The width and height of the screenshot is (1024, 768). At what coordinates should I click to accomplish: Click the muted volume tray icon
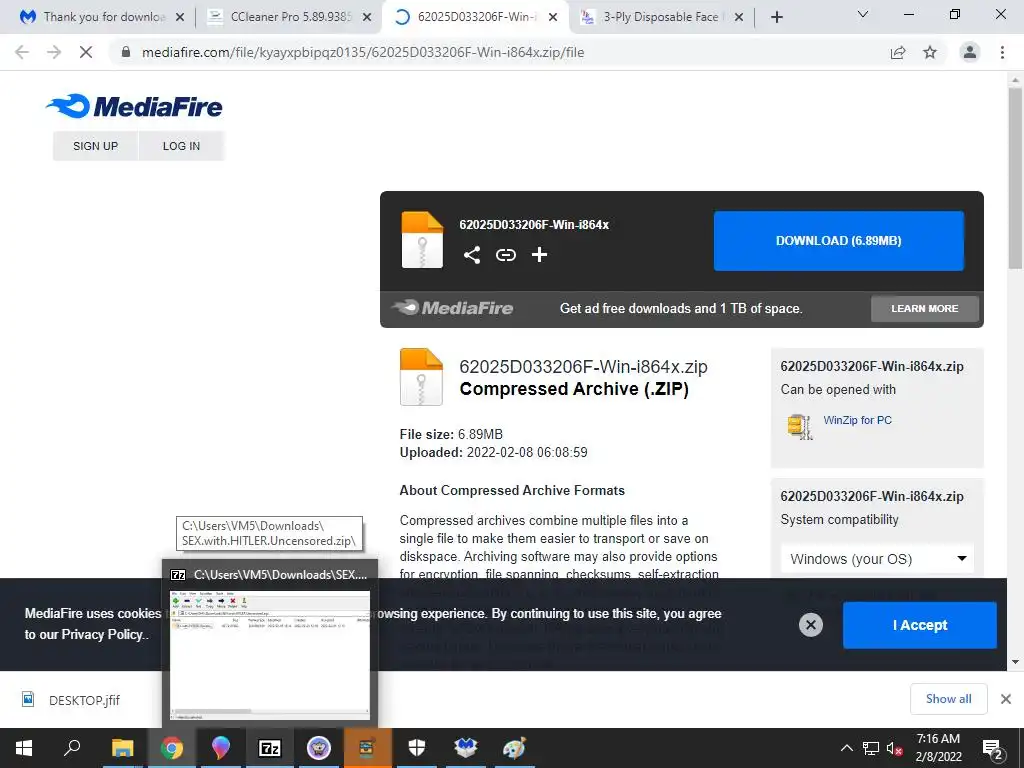coord(894,748)
